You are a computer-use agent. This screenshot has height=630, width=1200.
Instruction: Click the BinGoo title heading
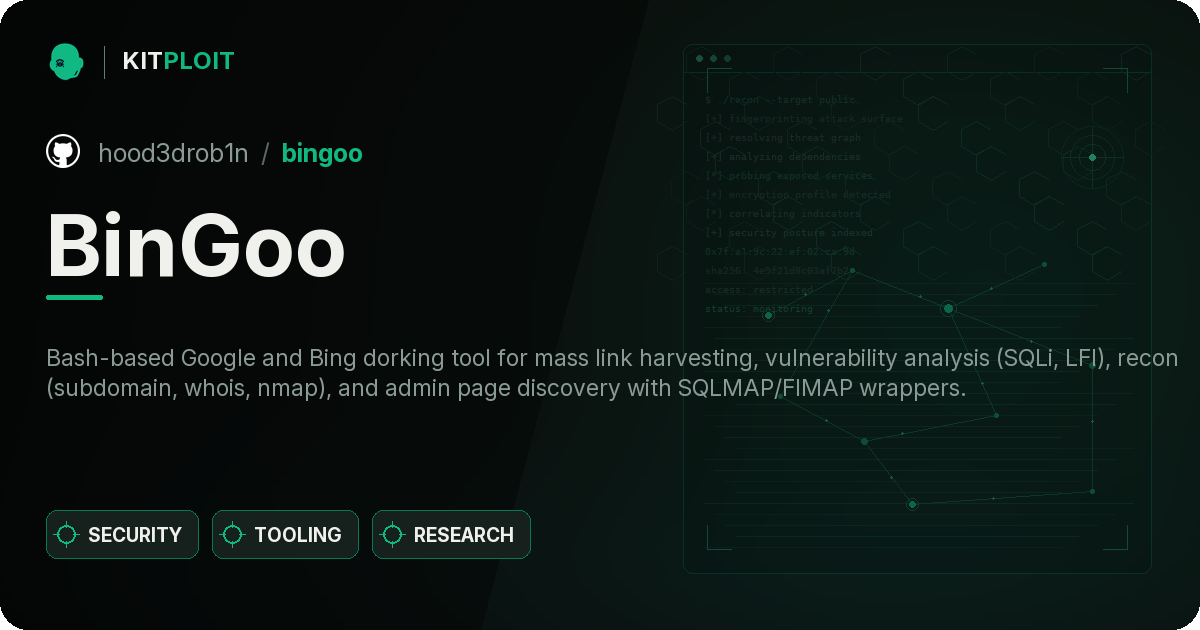pos(196,246)
